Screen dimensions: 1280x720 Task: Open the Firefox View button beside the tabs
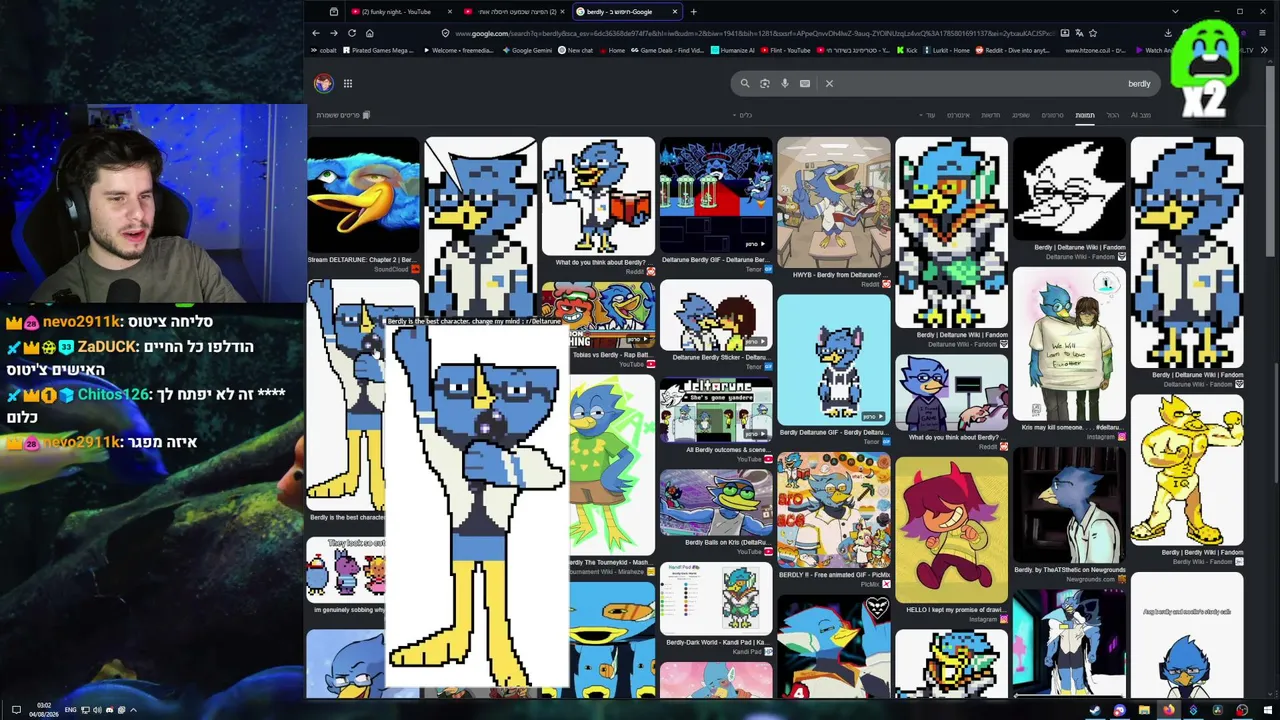click(334, 12)
